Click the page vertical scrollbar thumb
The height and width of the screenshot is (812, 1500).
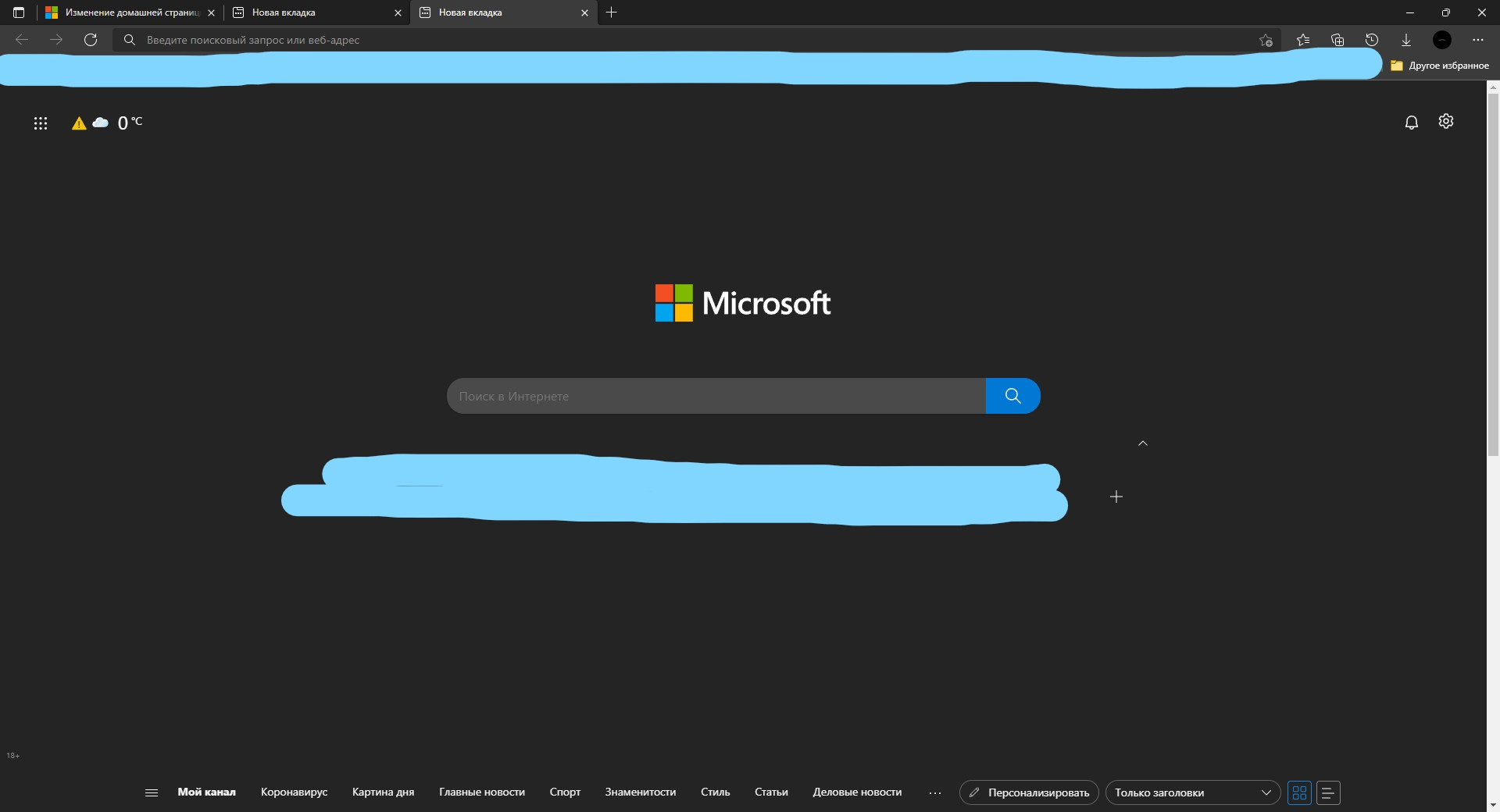(x=1493, y=276)
